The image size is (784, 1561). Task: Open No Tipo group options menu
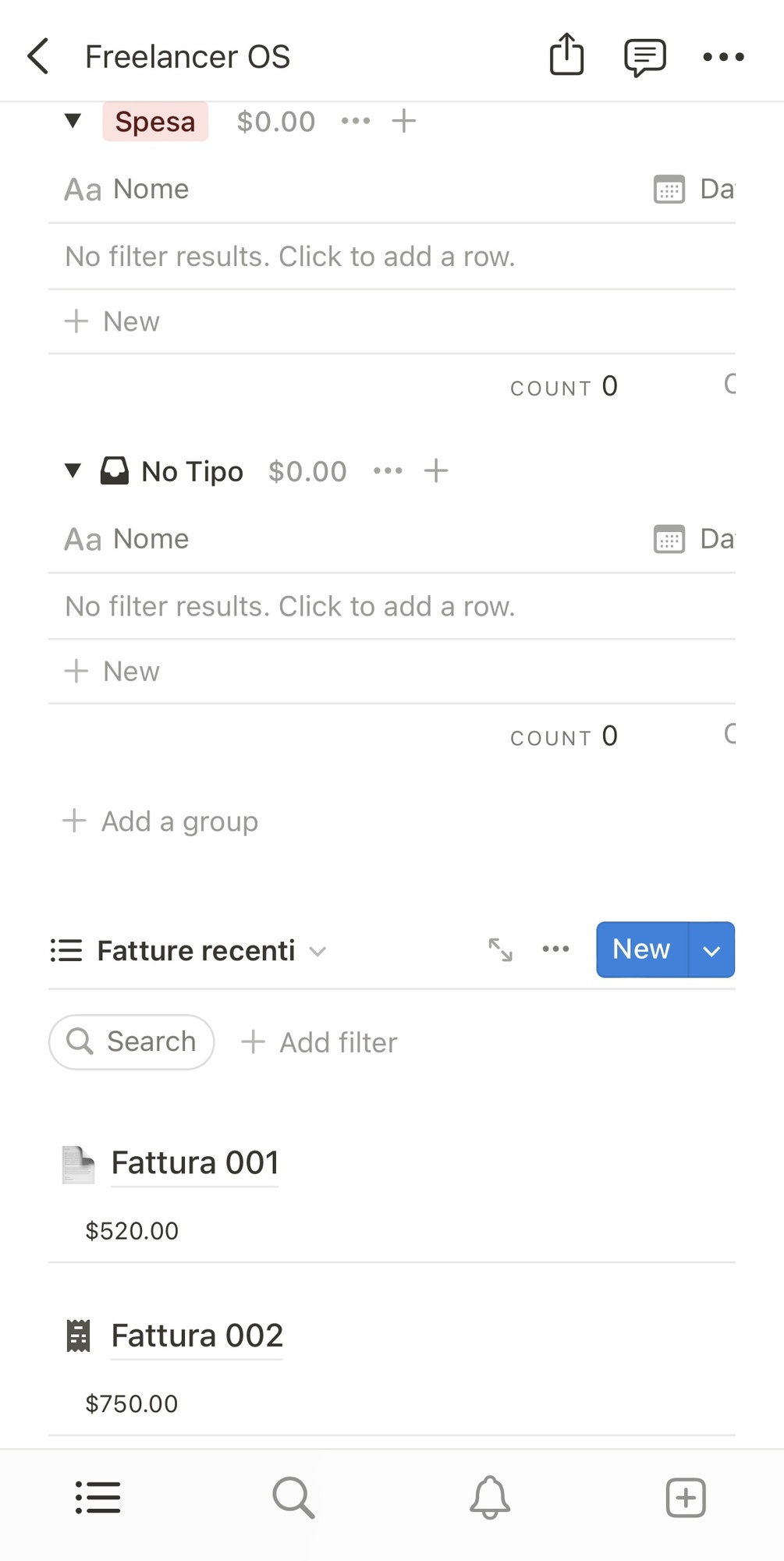388,470
